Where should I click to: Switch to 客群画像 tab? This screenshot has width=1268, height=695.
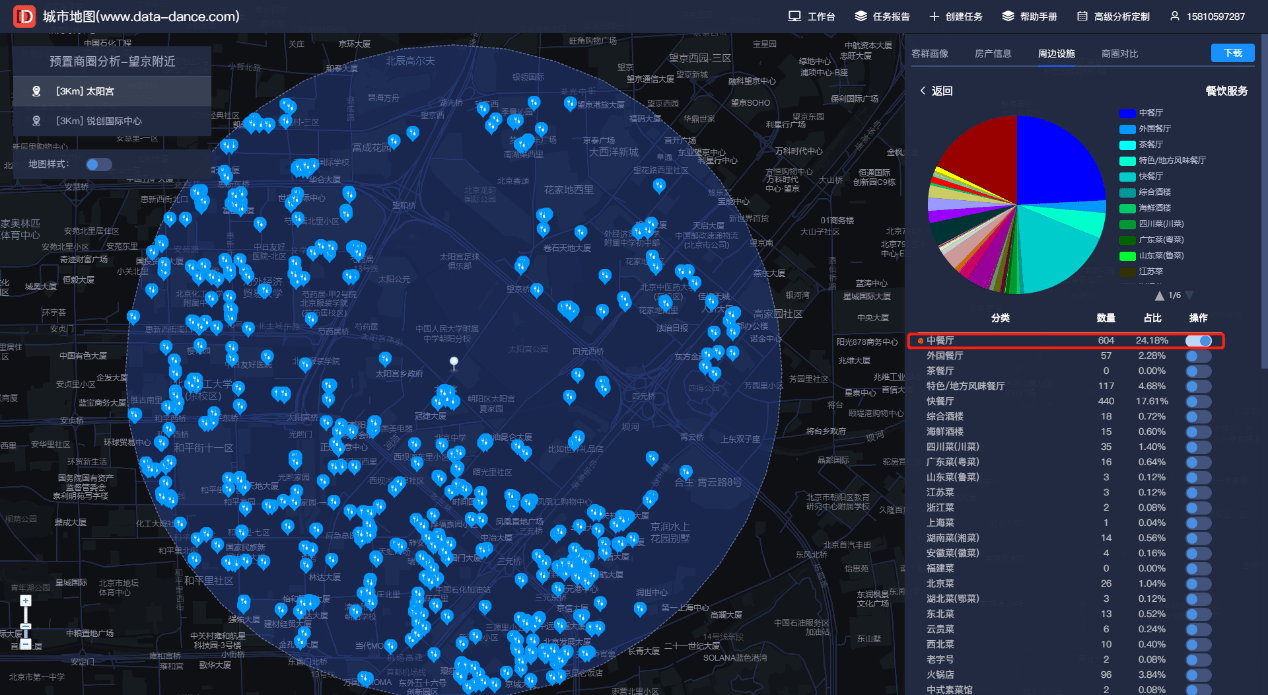tap(929, 53)
